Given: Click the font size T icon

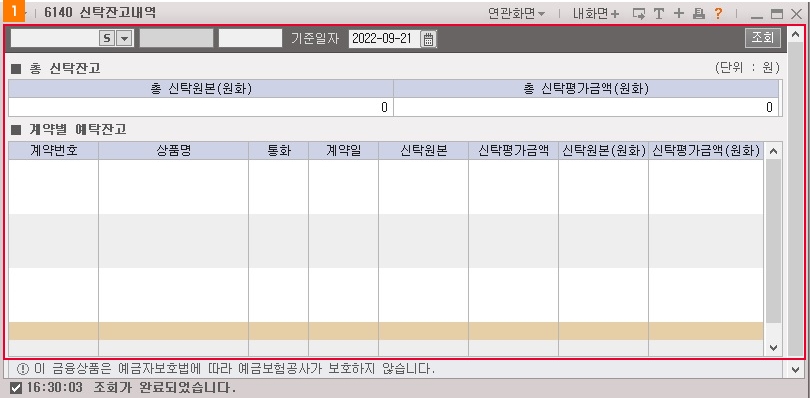Looking at the screenshot, I should [x=659, y=14].
